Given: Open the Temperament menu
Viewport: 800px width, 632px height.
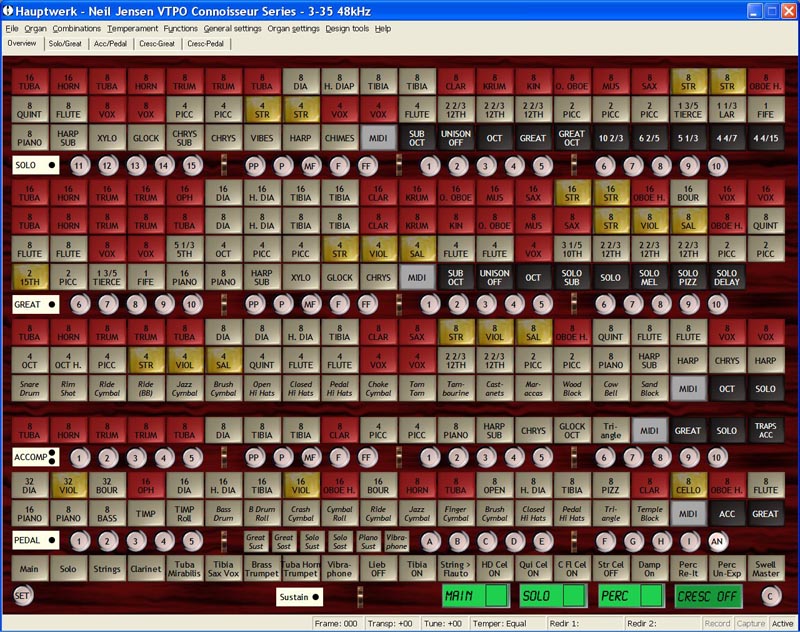Looking at the screenshot, I should point(133,29).
